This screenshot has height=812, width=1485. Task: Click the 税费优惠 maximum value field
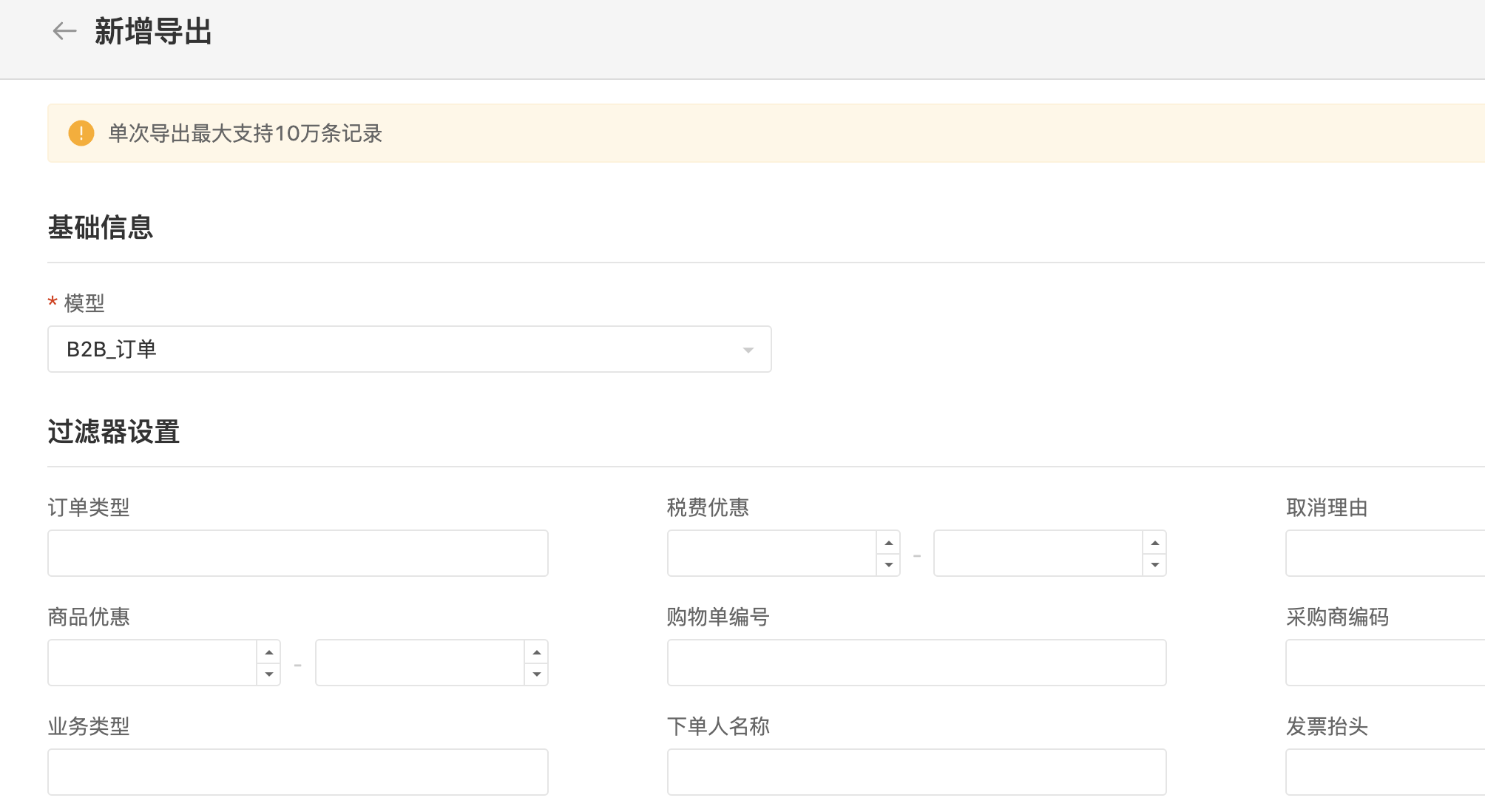(x=1038, y=553)
